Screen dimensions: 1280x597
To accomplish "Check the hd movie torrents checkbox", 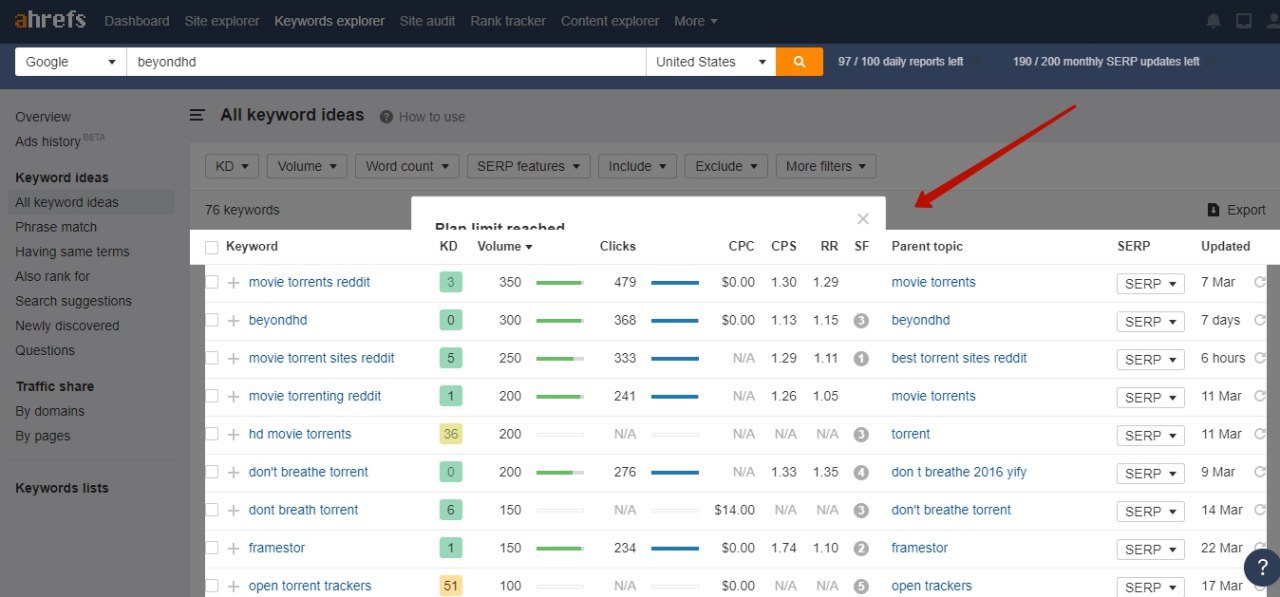I will (211, 435).
